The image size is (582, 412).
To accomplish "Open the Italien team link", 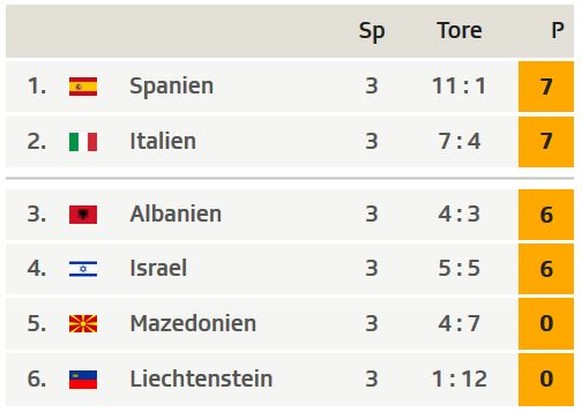I will [x=163, y=141].
